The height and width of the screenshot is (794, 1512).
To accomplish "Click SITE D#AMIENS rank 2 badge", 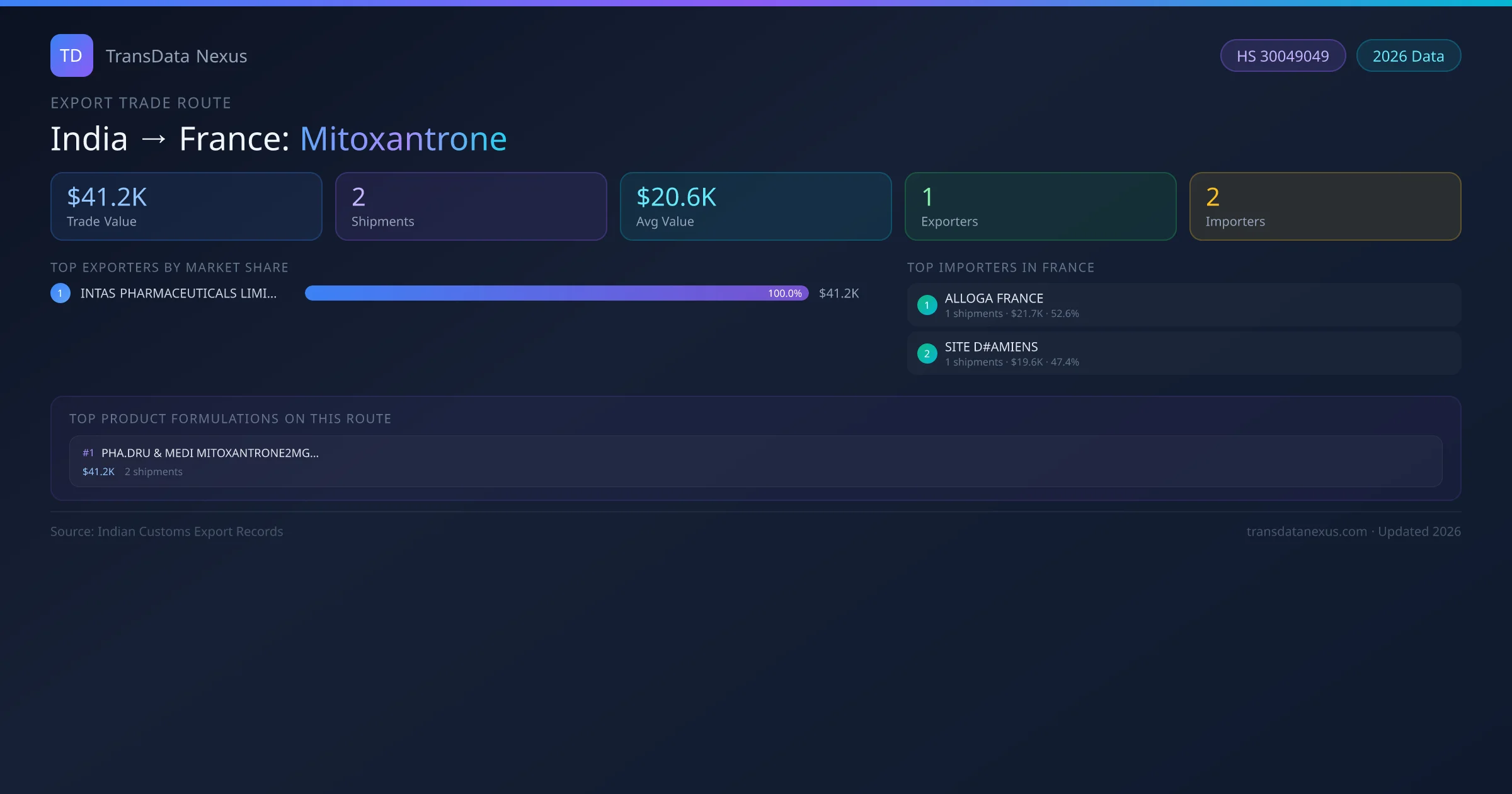I will coord(927,354).
